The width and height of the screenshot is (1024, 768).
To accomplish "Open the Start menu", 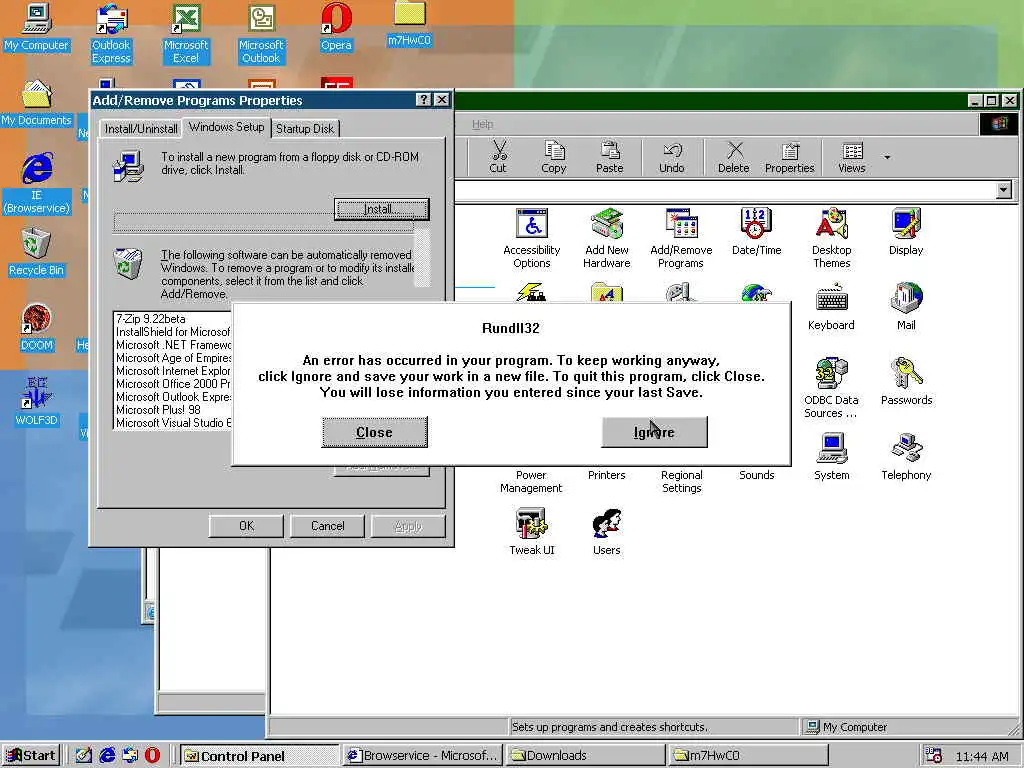I will (x=31, y=756).
